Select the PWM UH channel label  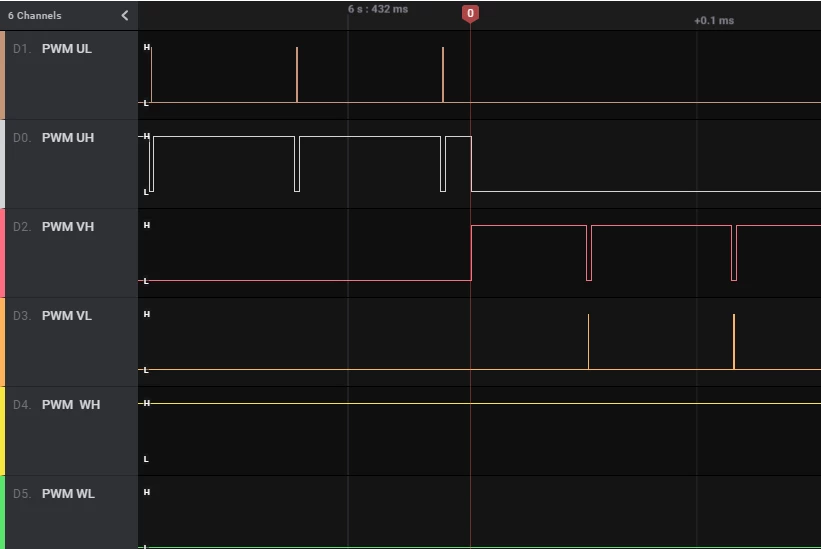pos(68,138)
